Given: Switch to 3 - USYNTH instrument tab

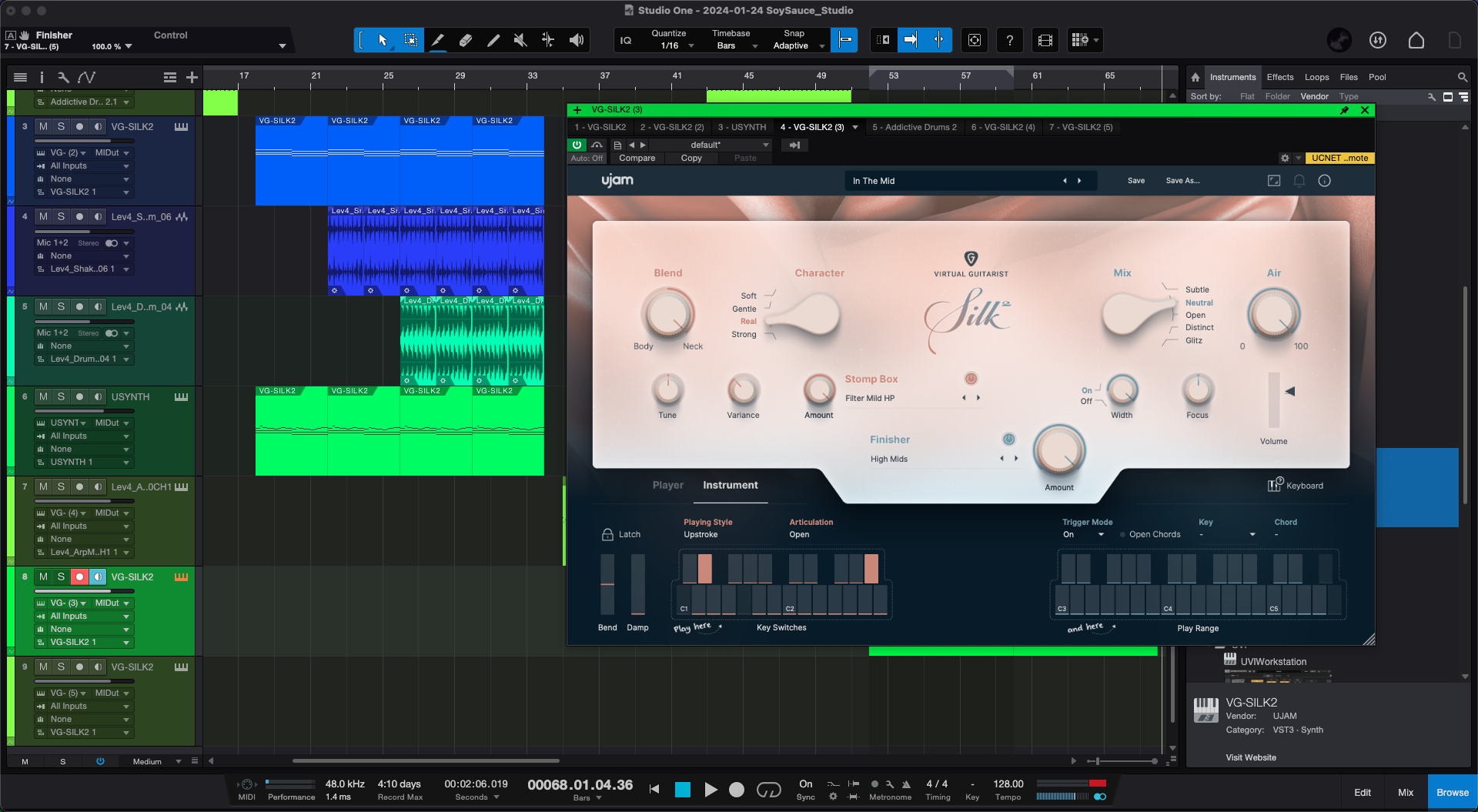Looking at the screenshot, I should point(742,128).
